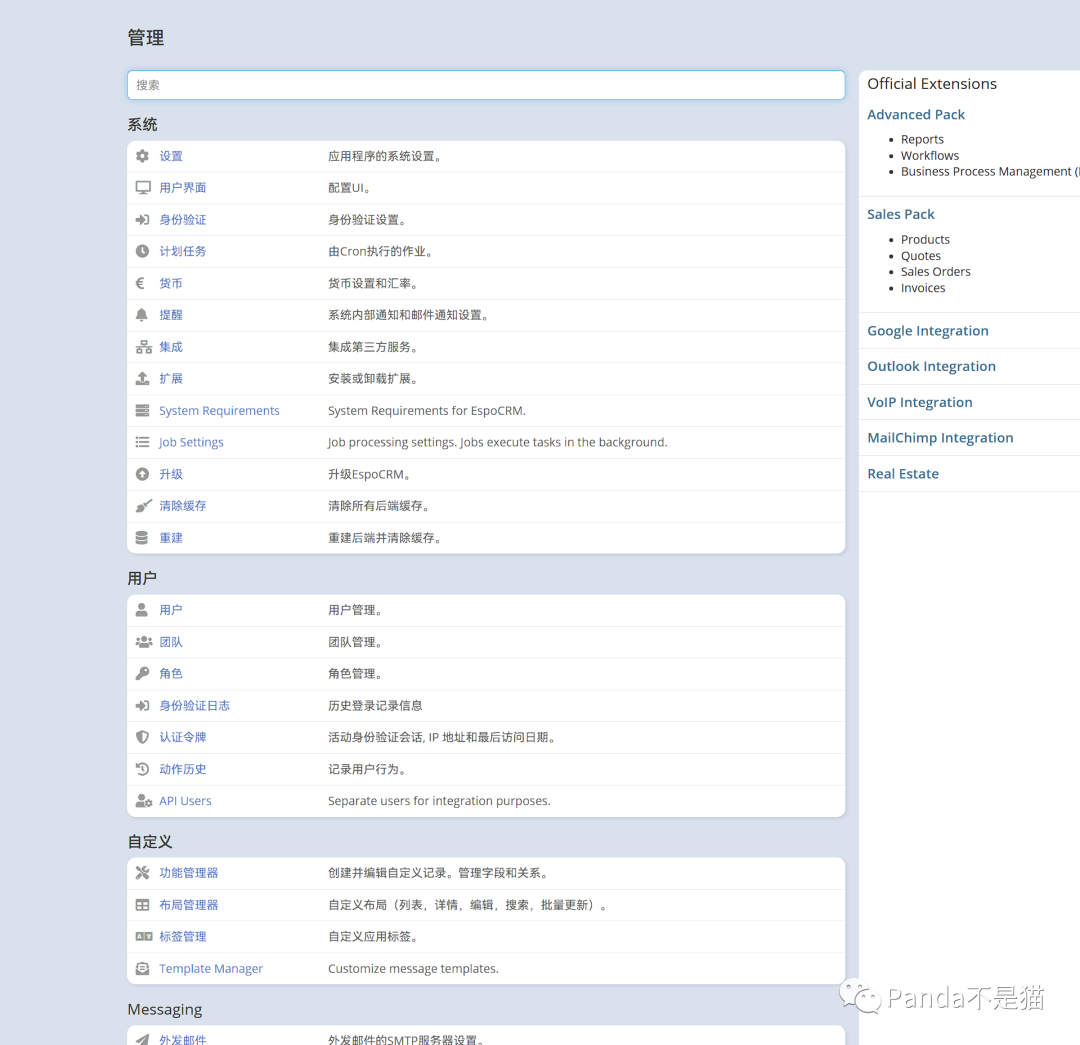Open 计划任务 scheduled jobs
The height and width of the screenshot is (1045, 1080).
[183, 251]
